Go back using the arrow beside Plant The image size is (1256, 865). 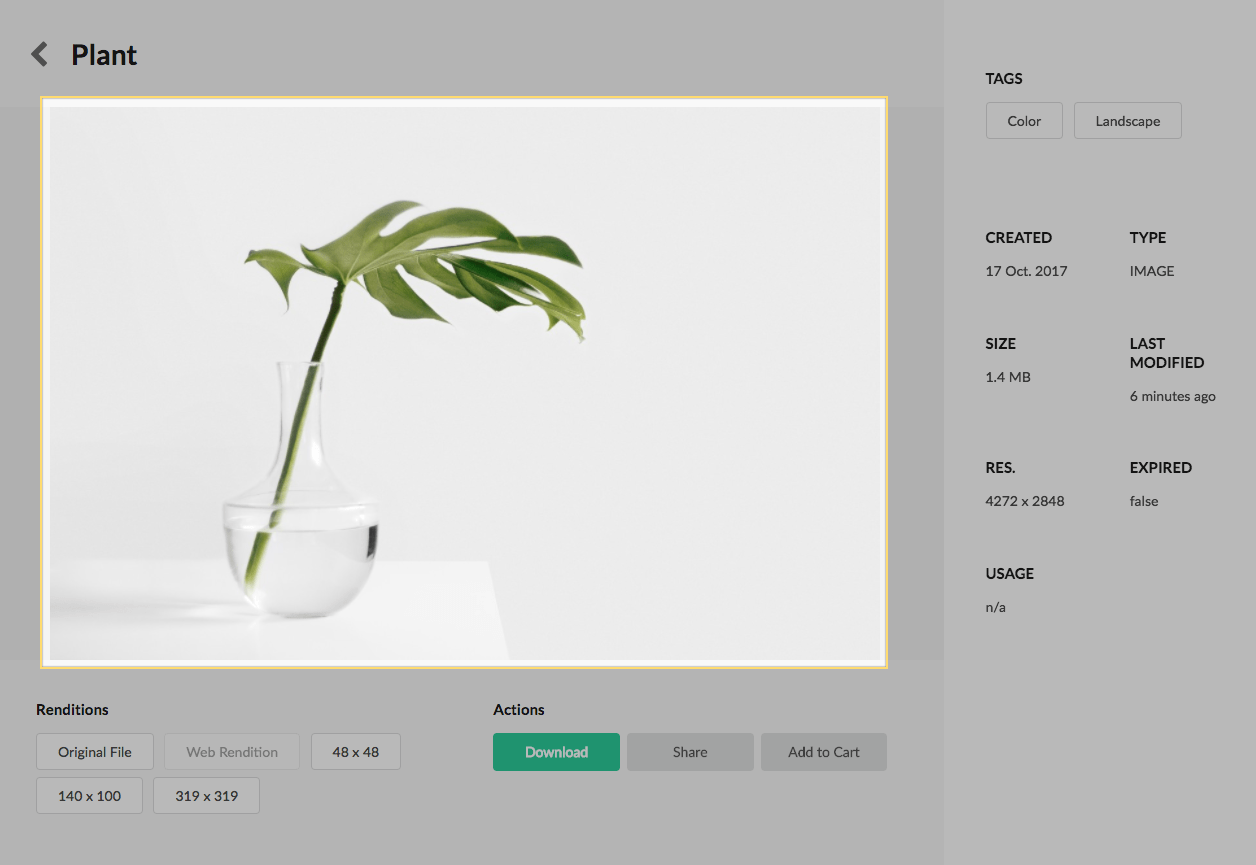[40, 54]
